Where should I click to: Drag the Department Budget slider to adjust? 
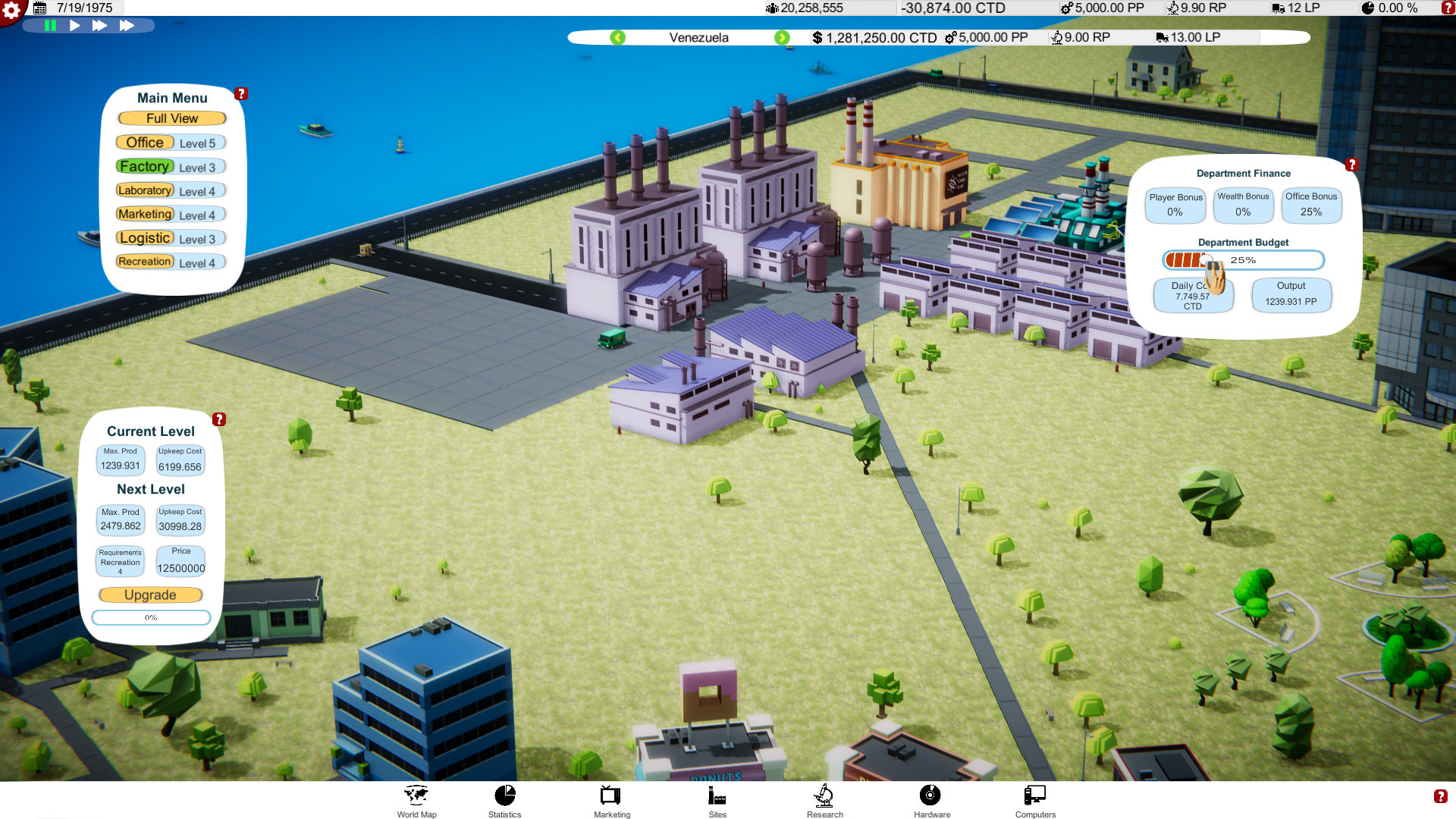(x=1204, y=260)
